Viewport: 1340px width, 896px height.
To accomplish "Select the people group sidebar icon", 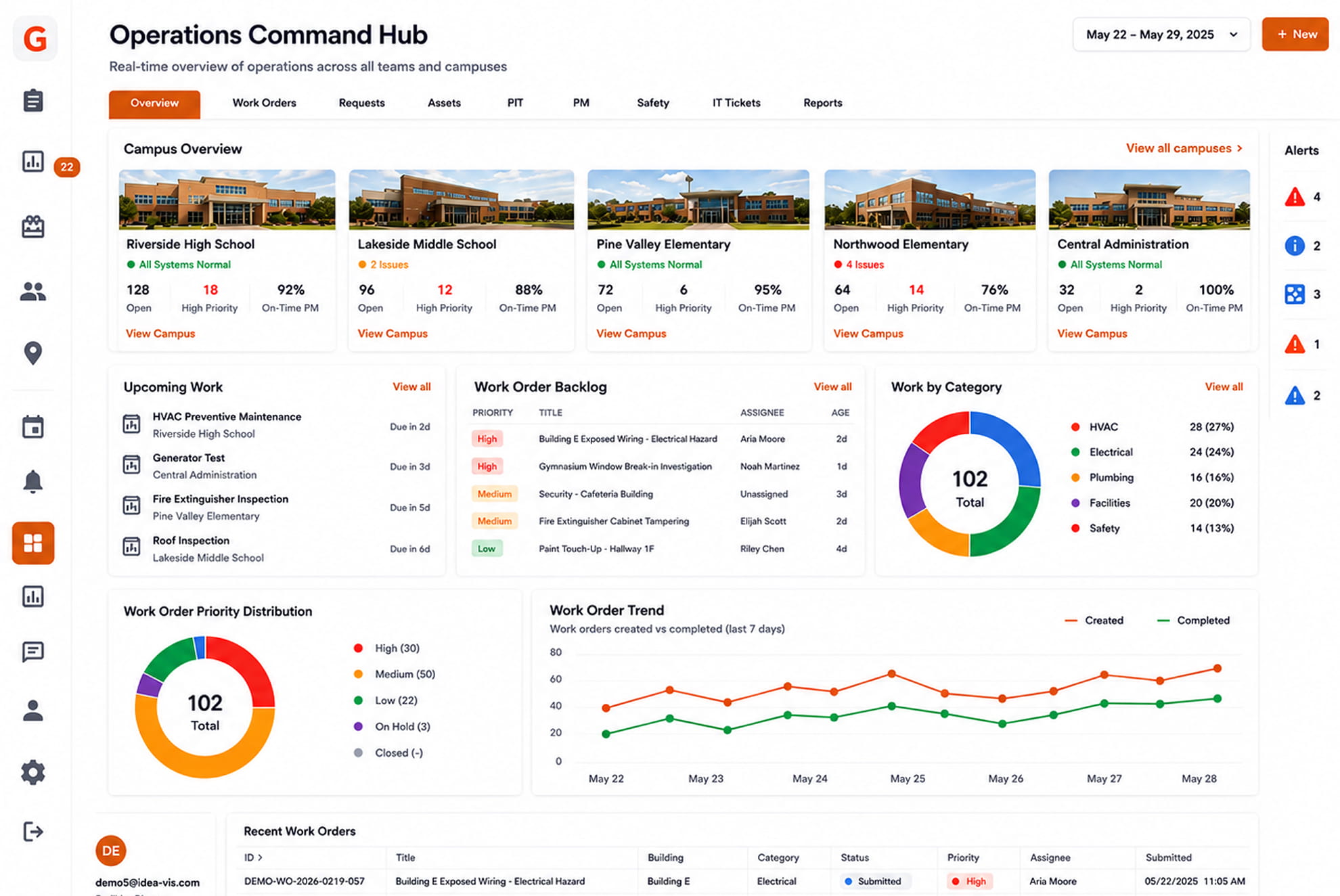I will [x=32, y=292].
